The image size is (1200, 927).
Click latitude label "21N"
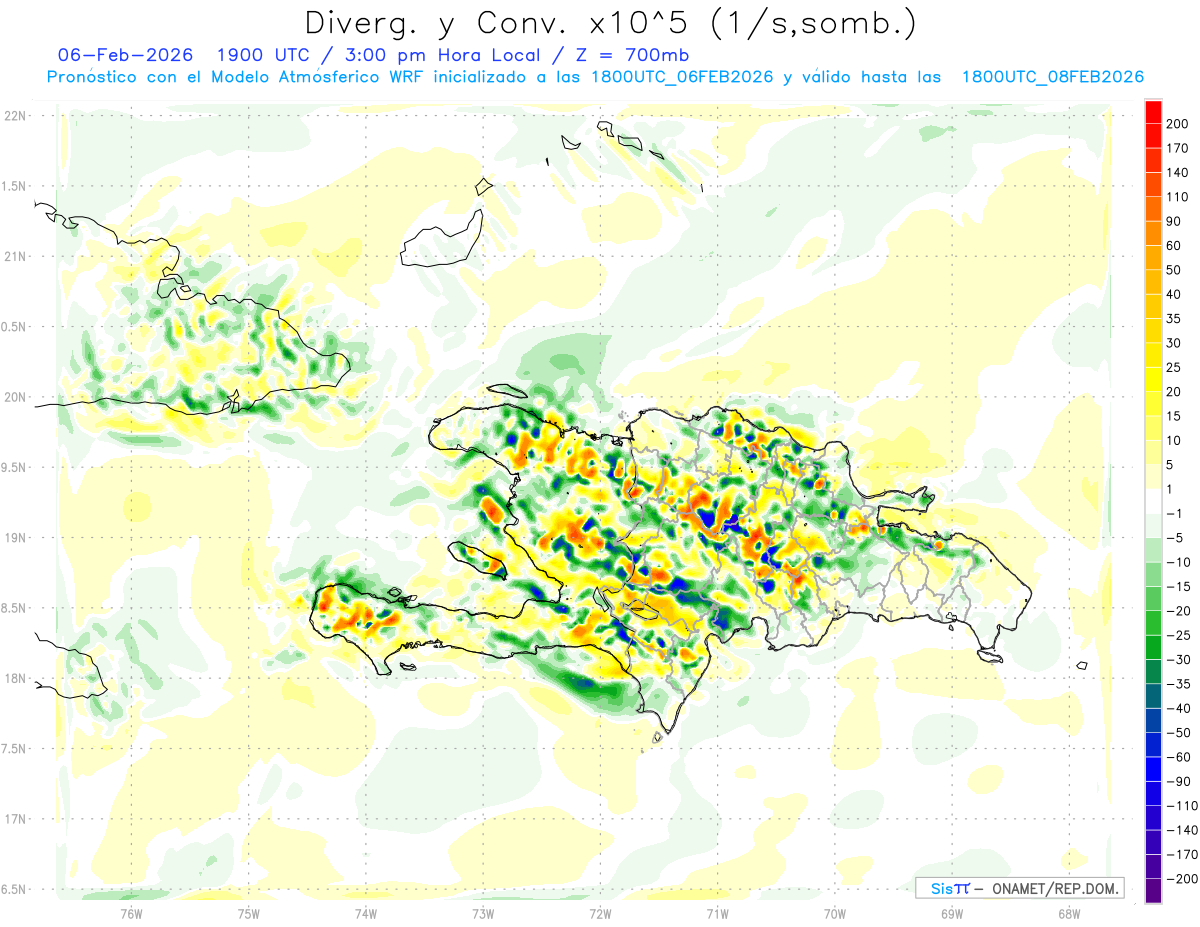coord(15,256)
